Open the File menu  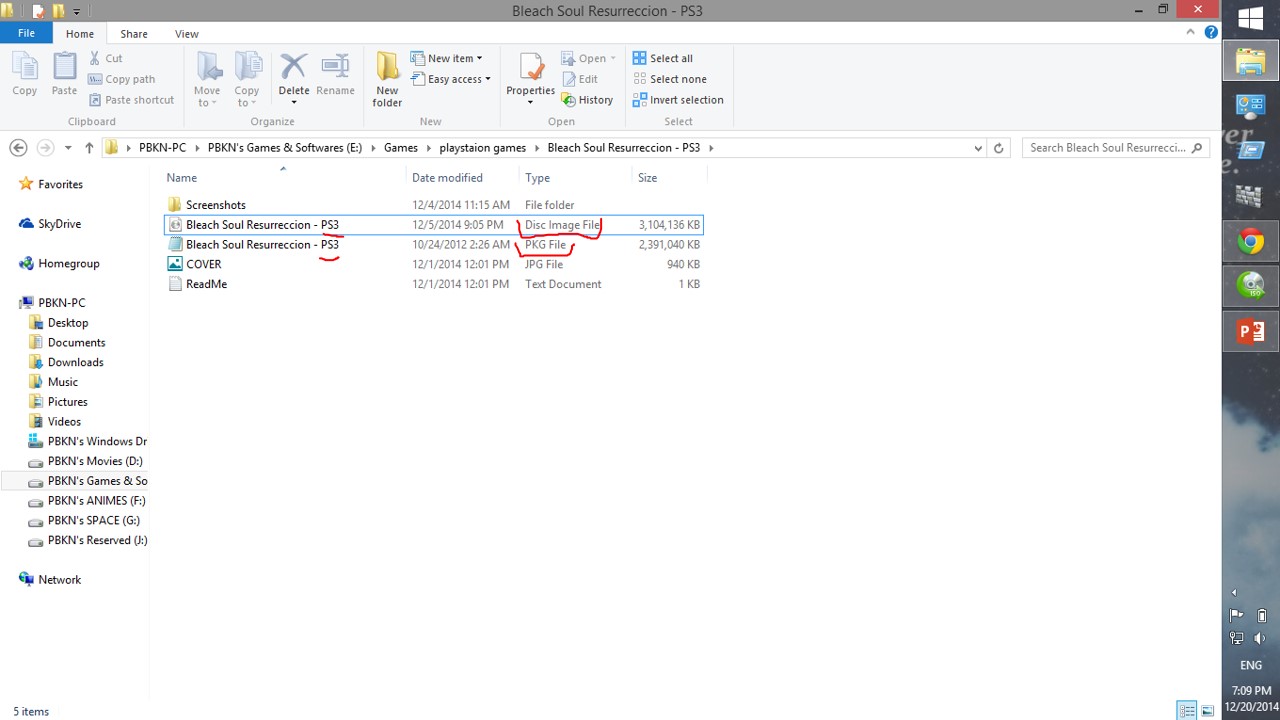(x=26, y=33)
